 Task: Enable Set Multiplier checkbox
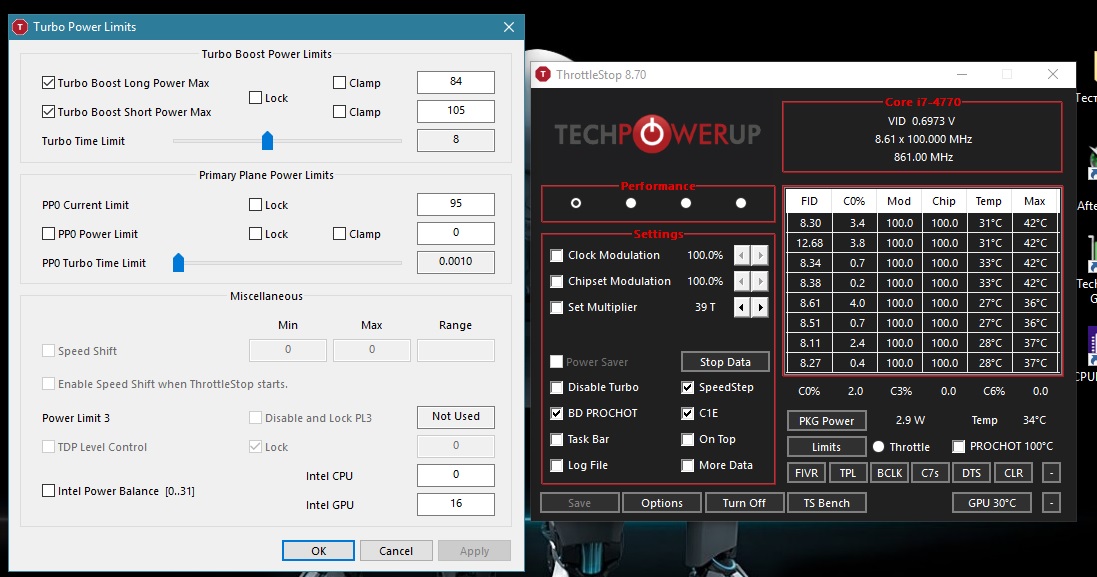pos(556,307)
